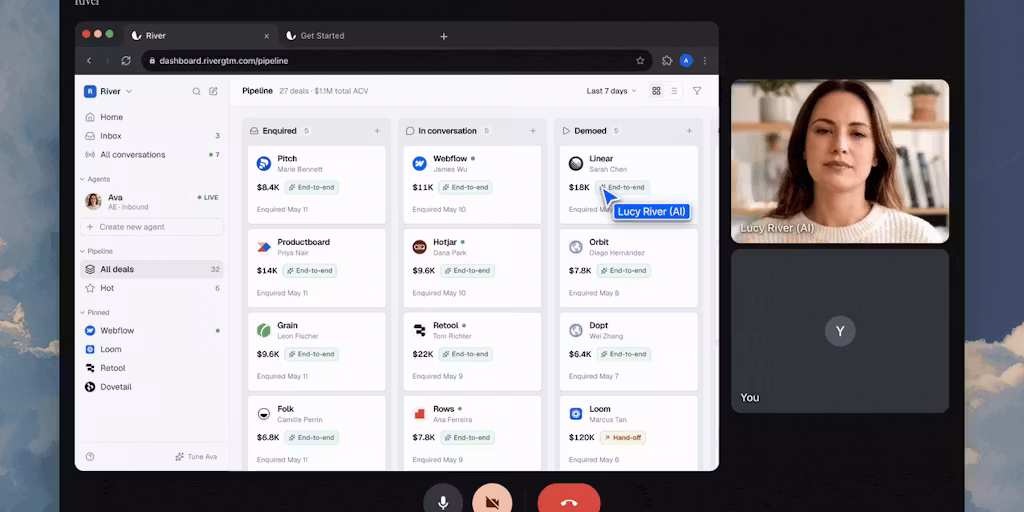Bookmark page with the star icon
The height and width of the screenshot is (512, 1024).
click(640, 61)
